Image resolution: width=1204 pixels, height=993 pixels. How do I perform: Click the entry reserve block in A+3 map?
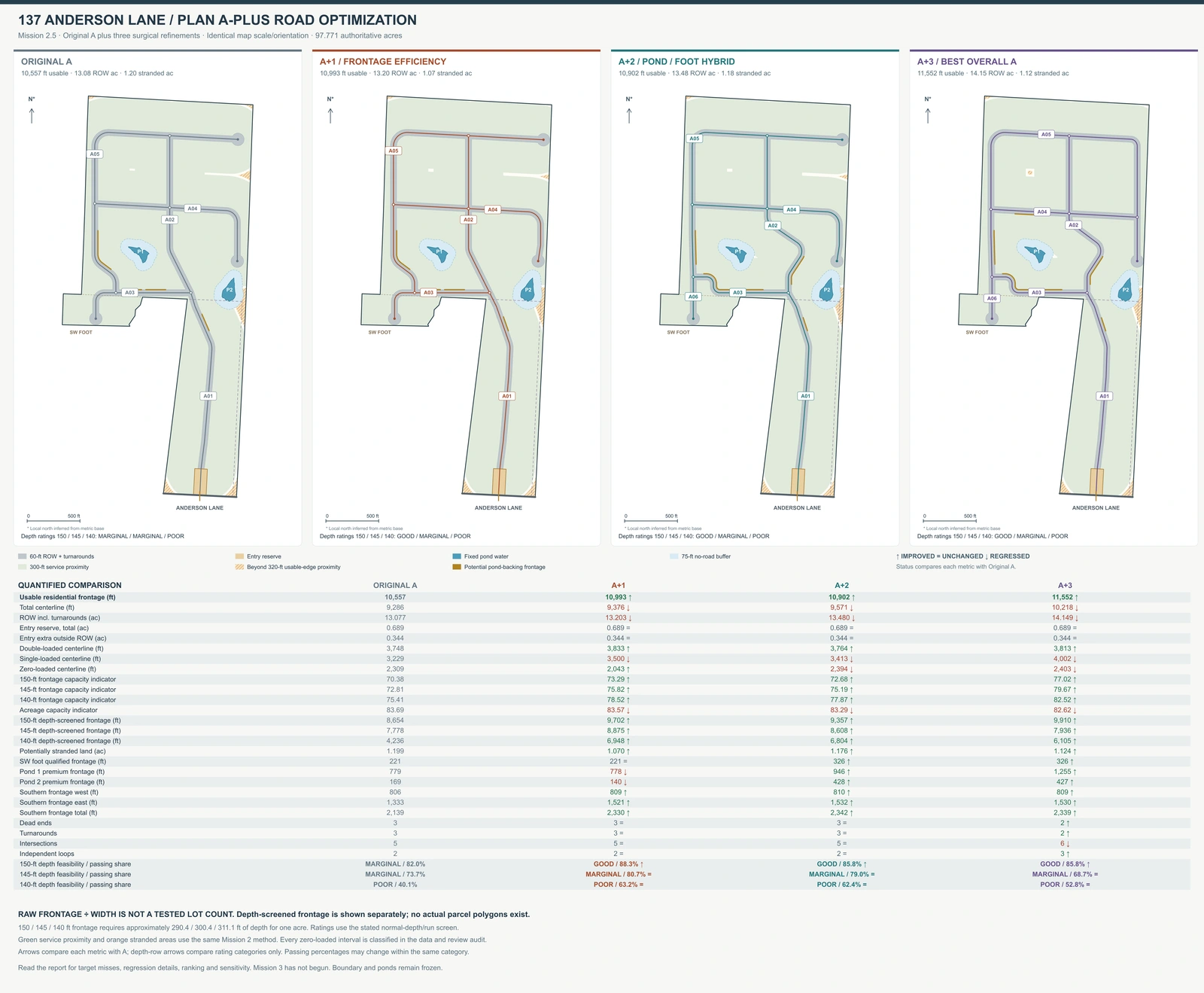click(x=1096, y=481)
